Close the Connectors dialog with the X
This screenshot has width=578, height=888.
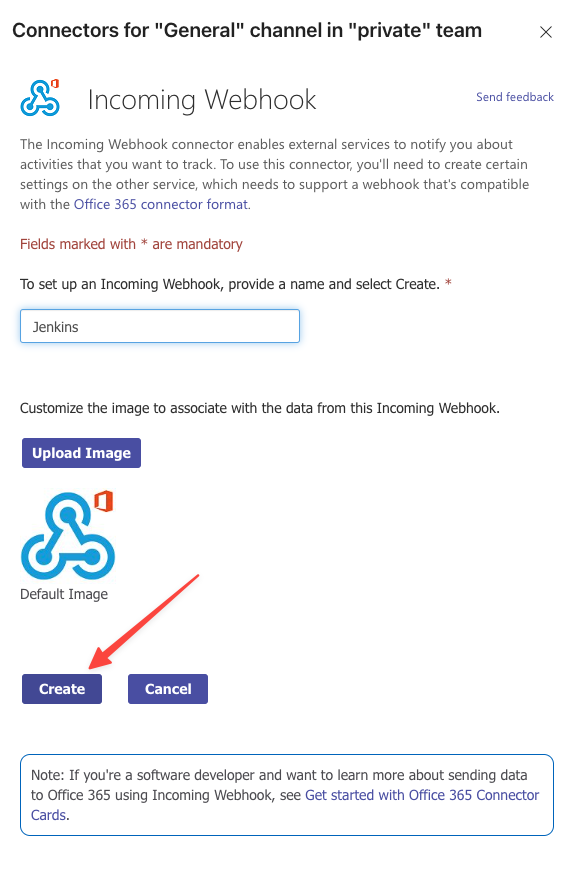[545, 32]
